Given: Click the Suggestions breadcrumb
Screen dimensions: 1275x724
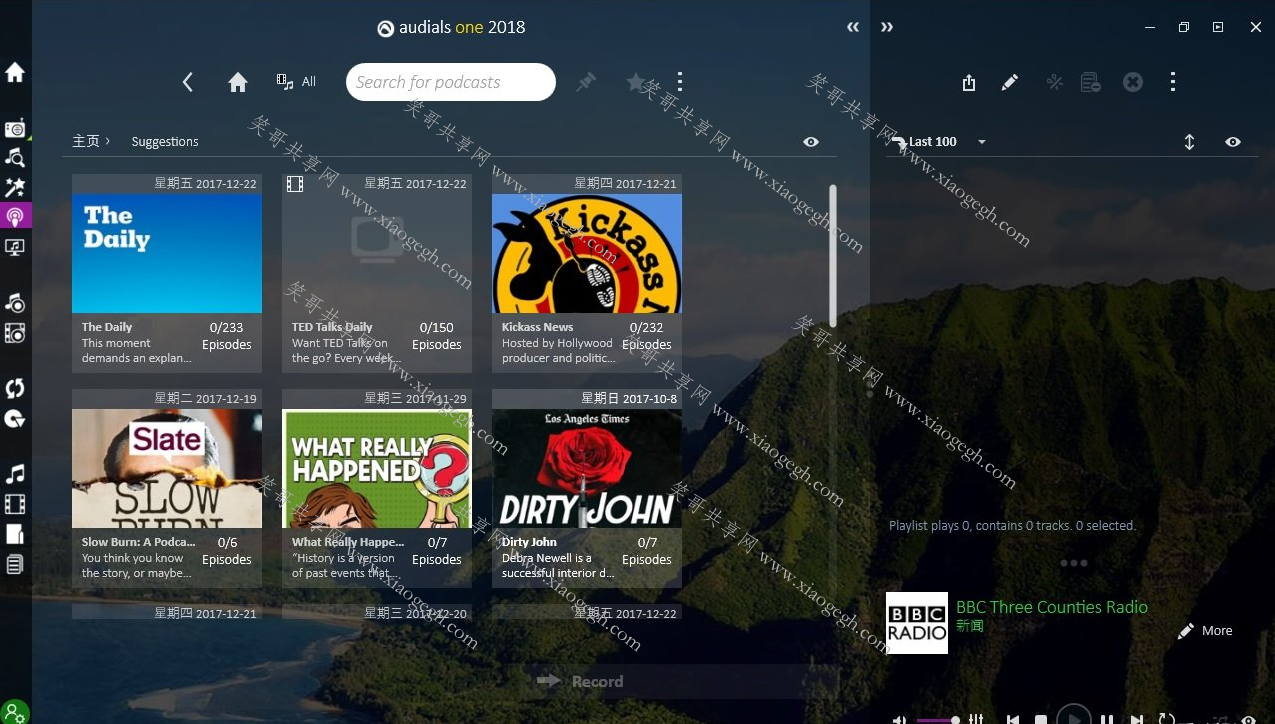Looking at the screenshot, I should pyautogui.click(x=165, y=142).
